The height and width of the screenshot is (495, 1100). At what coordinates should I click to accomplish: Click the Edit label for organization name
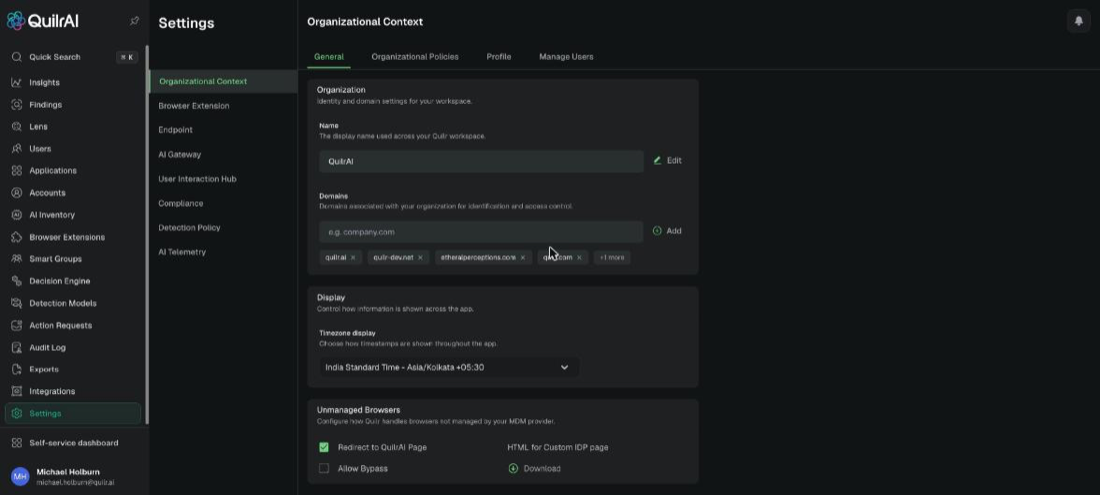coord(674,161)
